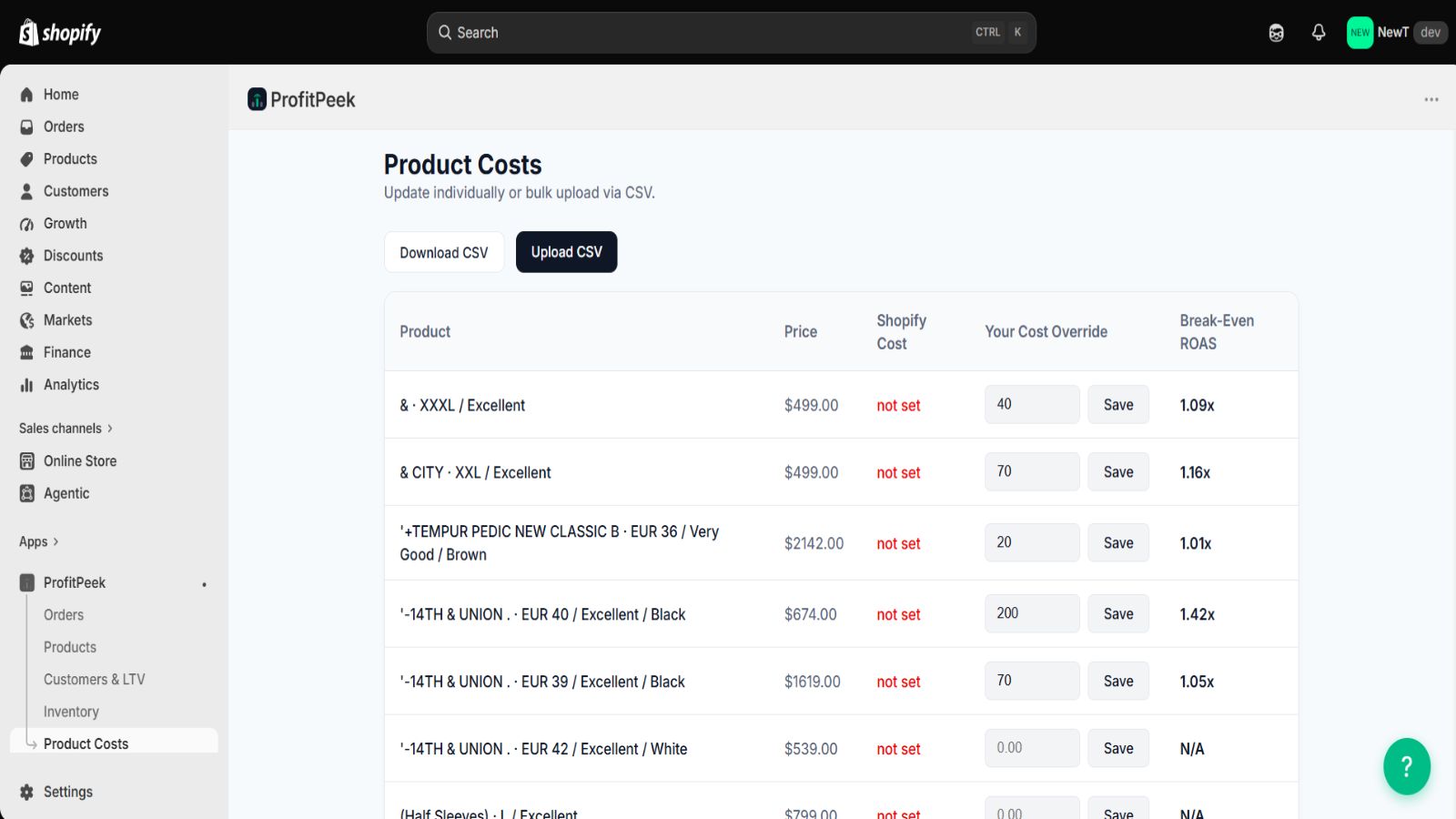1456x819 pixels.
Task: Open Discounts via its sidebar icon
Action: click(27, 256)
